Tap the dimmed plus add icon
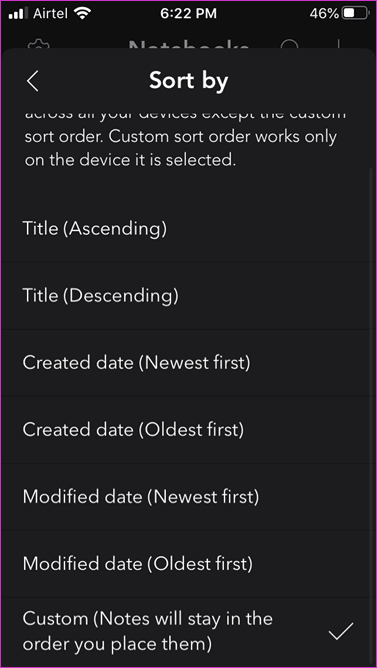377x668 pixels. point(338,45)
